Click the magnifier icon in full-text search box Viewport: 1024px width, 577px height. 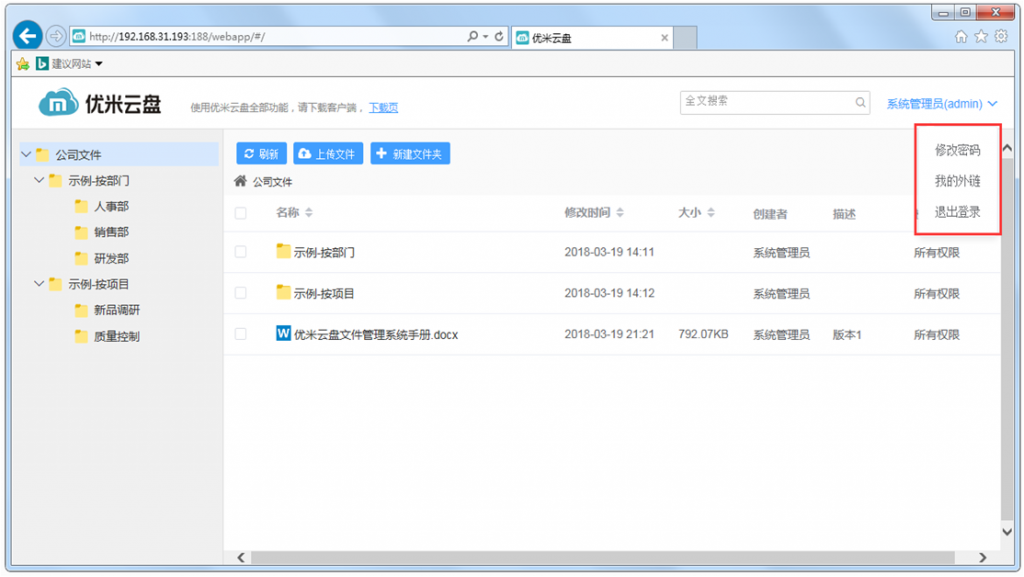tap(860, 102)
